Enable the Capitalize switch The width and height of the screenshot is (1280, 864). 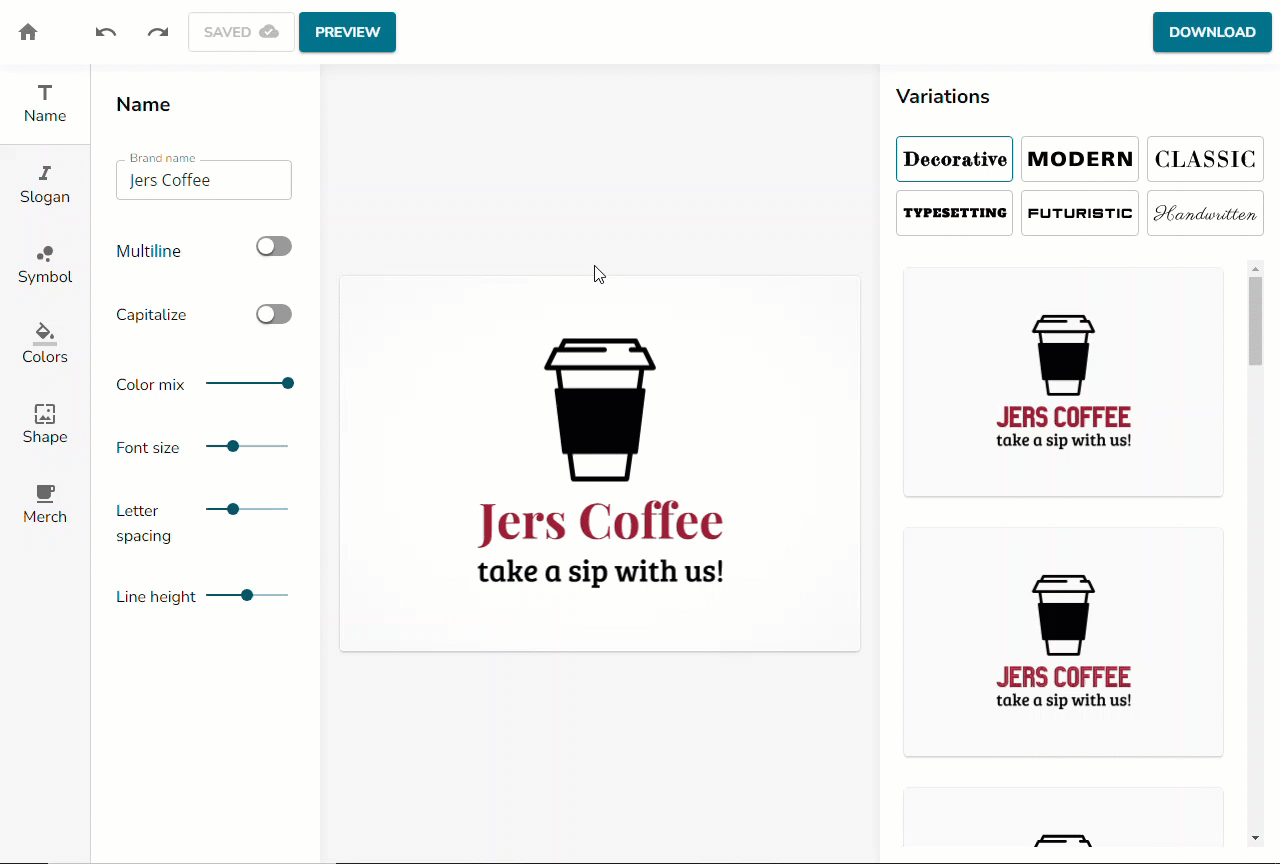[x=274, y=314]
